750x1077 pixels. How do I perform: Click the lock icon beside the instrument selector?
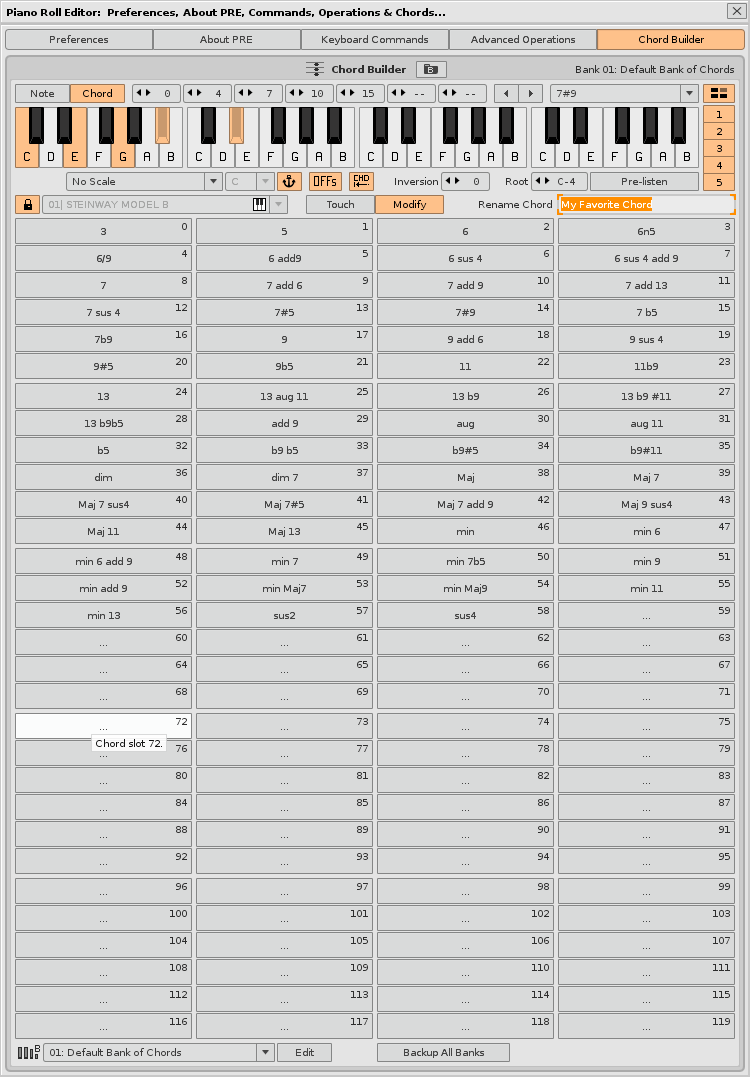pos(27,204)
